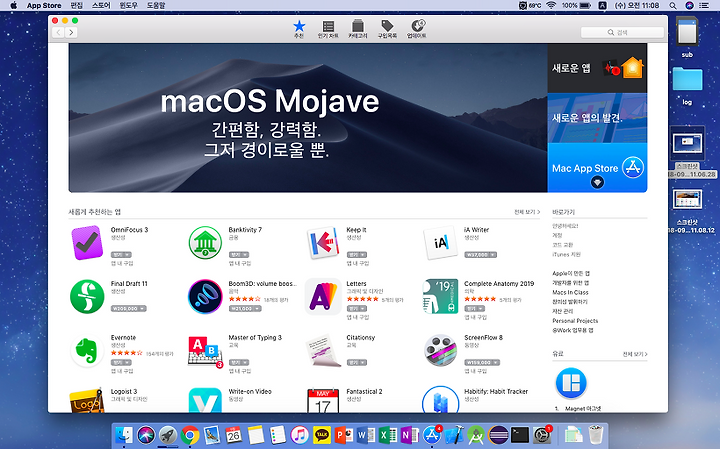Open the Window (윈도우) menu
The width and height of the screenshot is (720, 449).
pos(129,6)
